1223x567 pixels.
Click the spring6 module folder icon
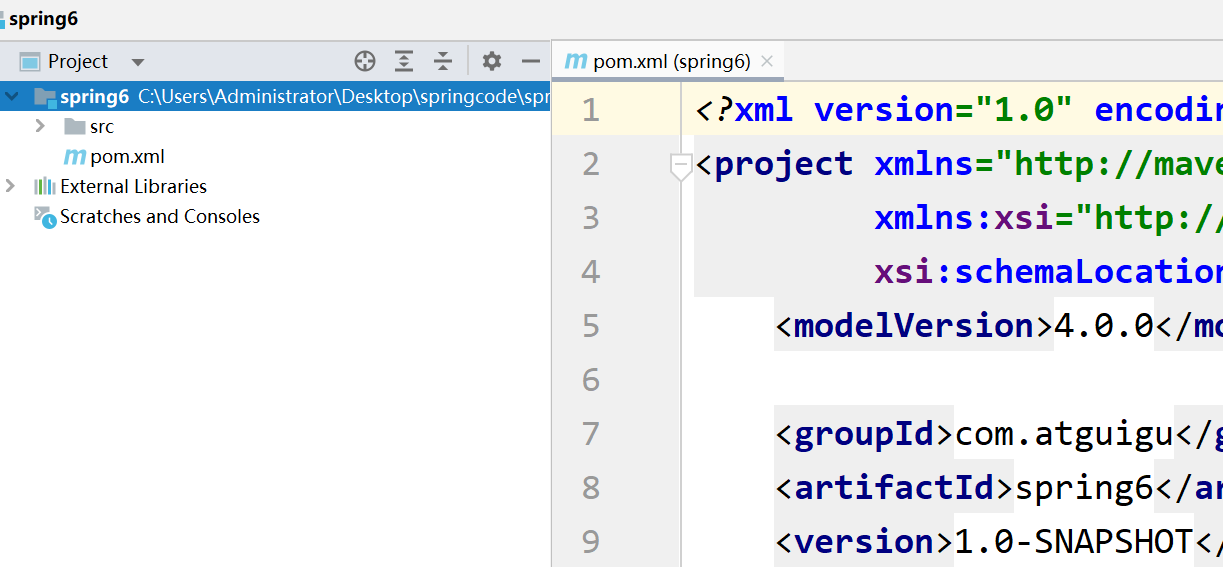pos(45,97)
